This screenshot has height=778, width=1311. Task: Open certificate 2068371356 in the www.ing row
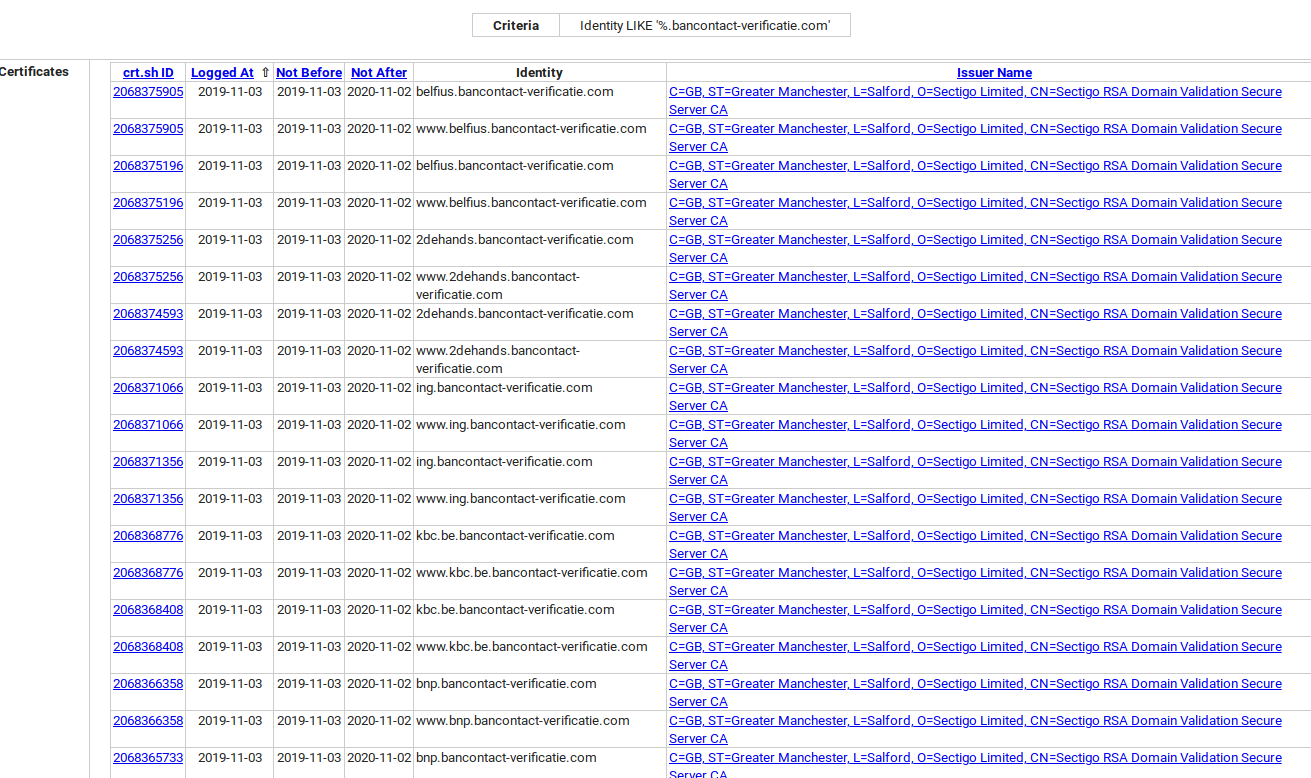(x=148, y=499)
